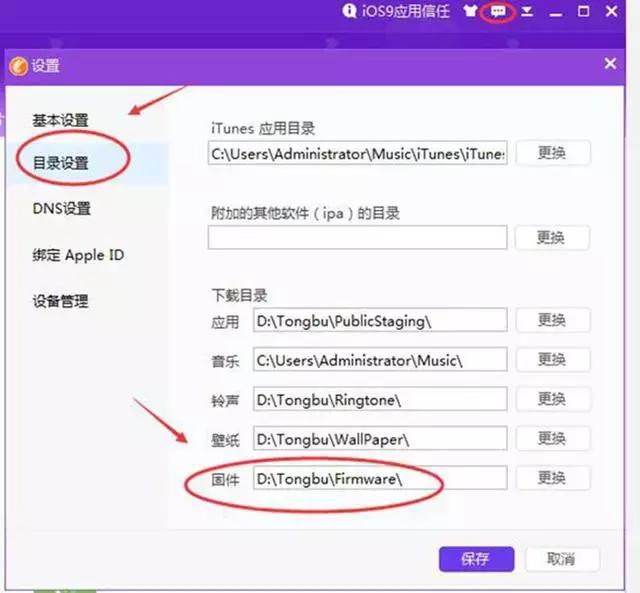This screenshot has width=640, height=593.
Task: Close the 设置 dialog
Action: pos(610,63)
